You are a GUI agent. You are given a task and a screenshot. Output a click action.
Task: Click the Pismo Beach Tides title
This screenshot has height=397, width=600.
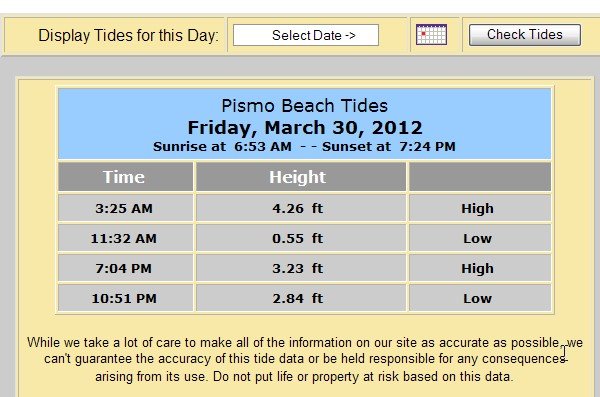pos(305,106)
